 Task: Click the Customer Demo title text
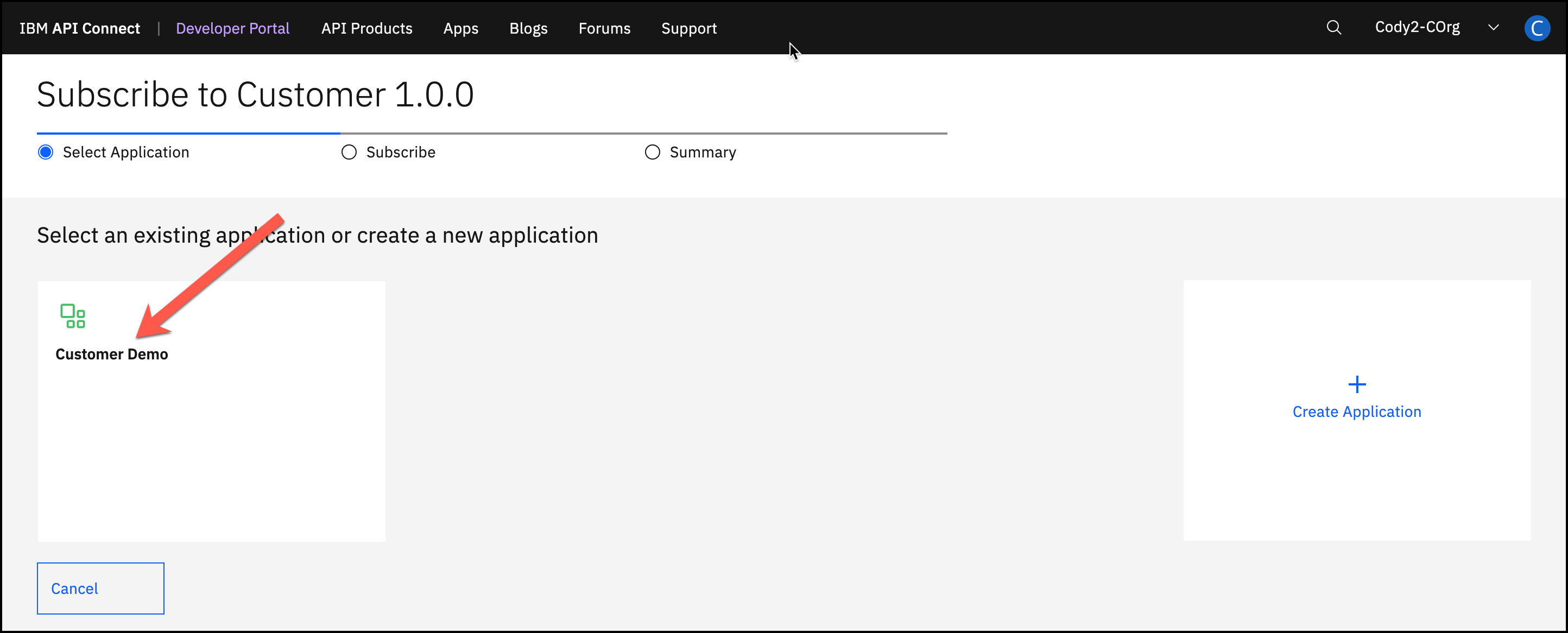111,355
